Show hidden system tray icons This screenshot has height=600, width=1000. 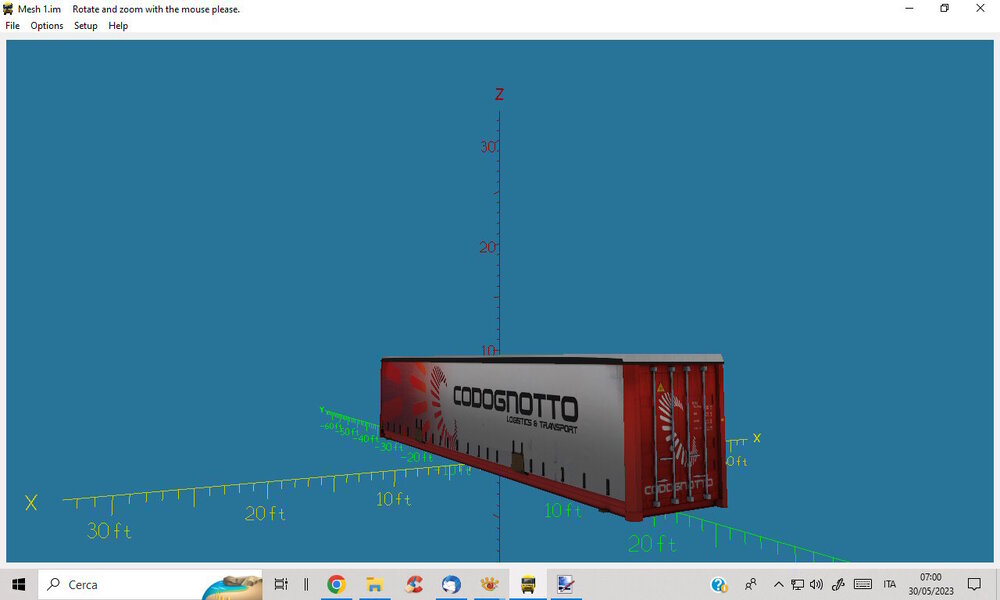(x=778, y=584)
